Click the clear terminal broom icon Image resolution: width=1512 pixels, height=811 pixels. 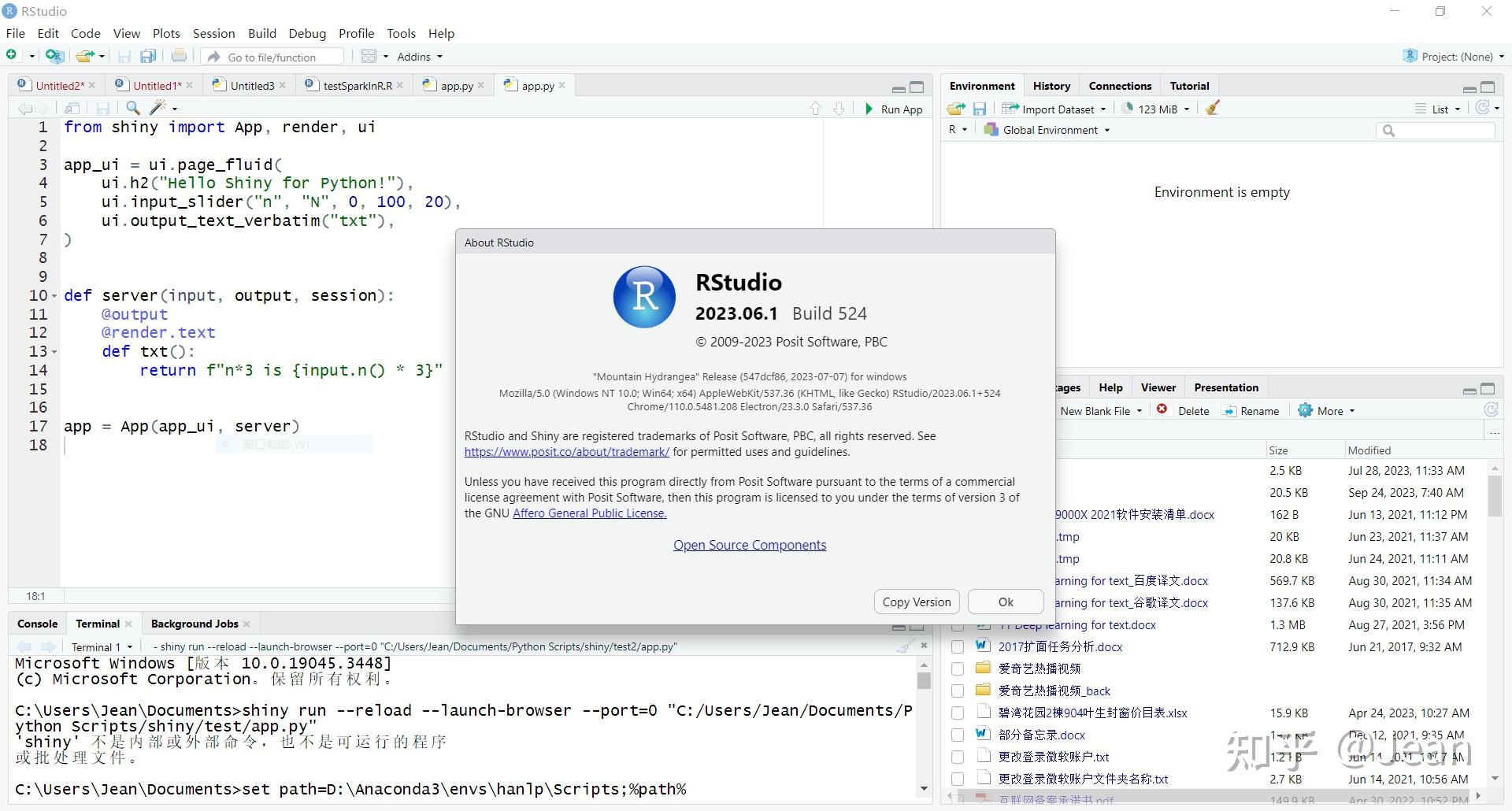tap(905, 646)
